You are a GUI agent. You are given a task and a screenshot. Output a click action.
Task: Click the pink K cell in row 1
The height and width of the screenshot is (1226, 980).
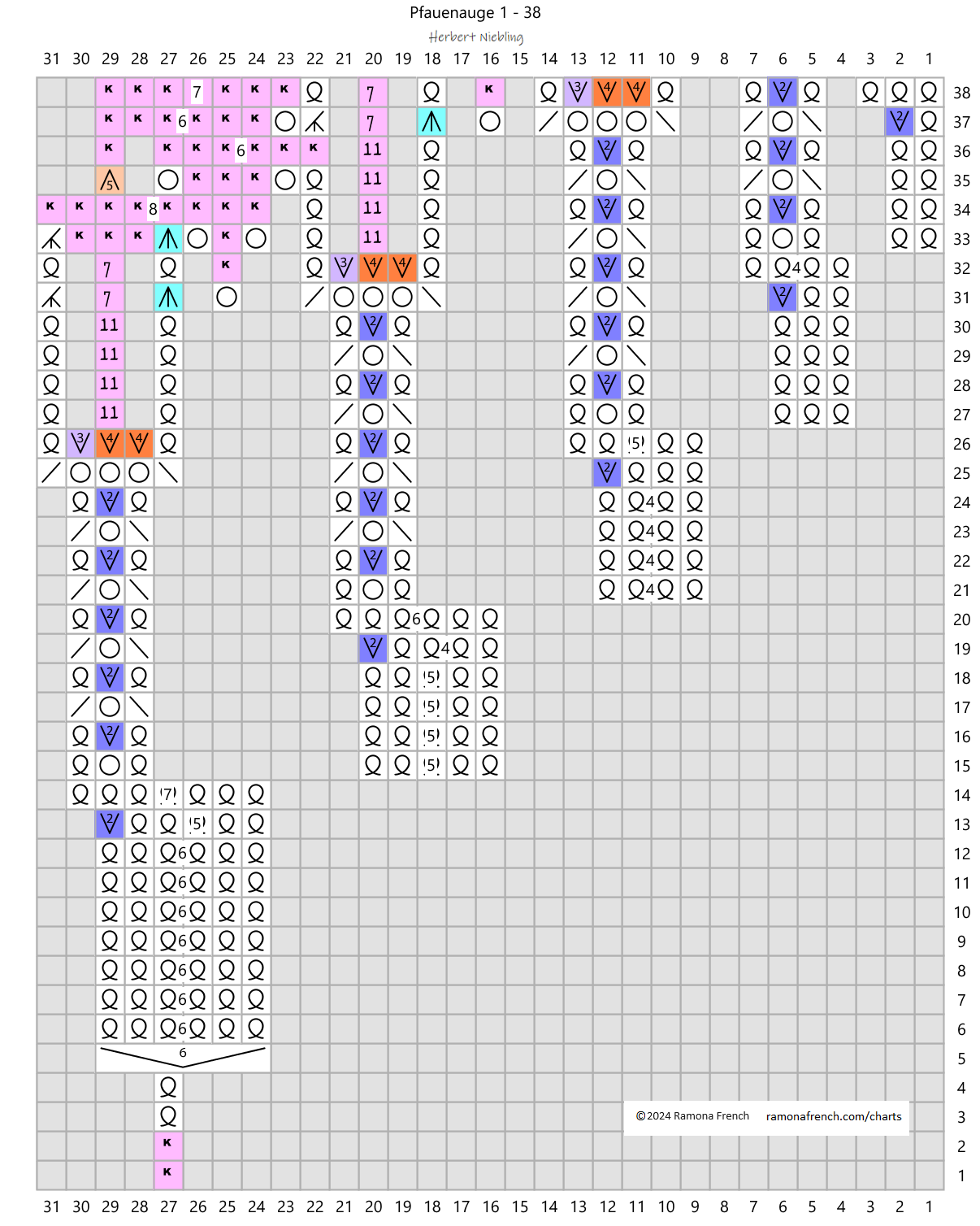point(168,1173)
